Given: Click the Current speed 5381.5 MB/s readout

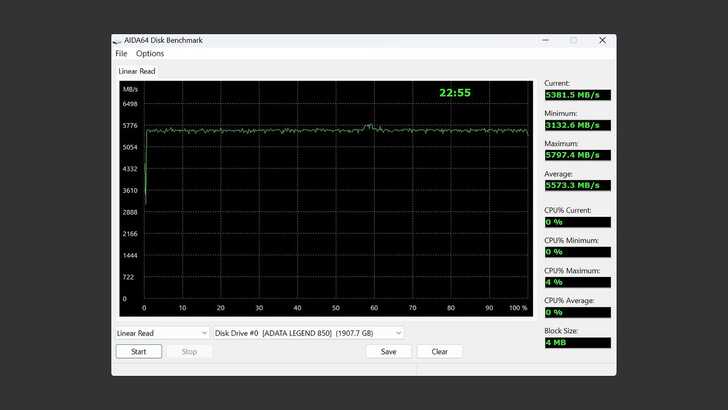Looking at the screenshot, I should 576,95.
